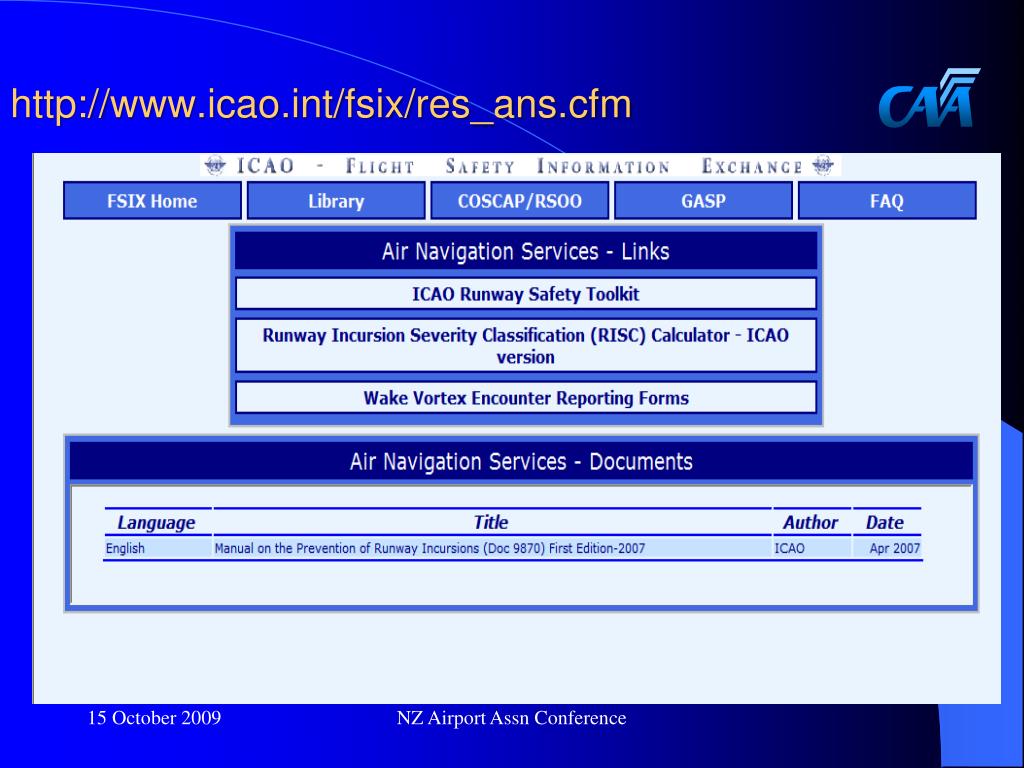The image size is (1024, 768).
Task: Click the NZ Airport Assn Conference footer text
Action: (x=511, y=718)
